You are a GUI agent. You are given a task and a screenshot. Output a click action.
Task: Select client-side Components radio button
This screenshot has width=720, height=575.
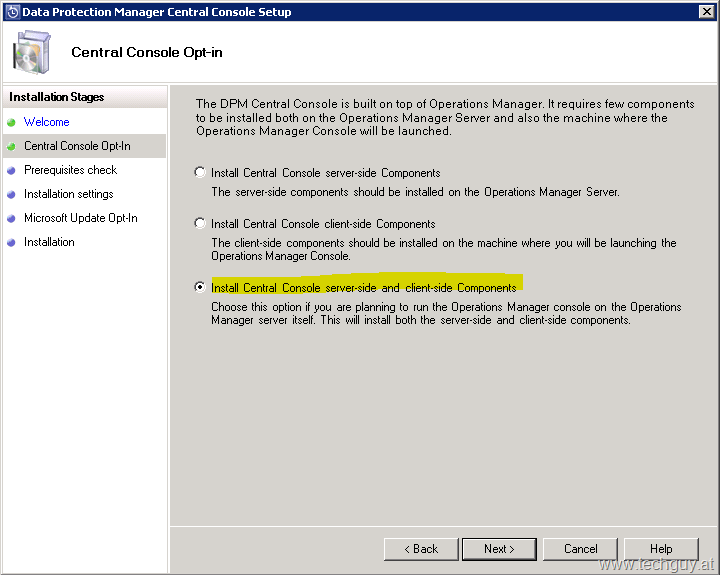(200, 223)
